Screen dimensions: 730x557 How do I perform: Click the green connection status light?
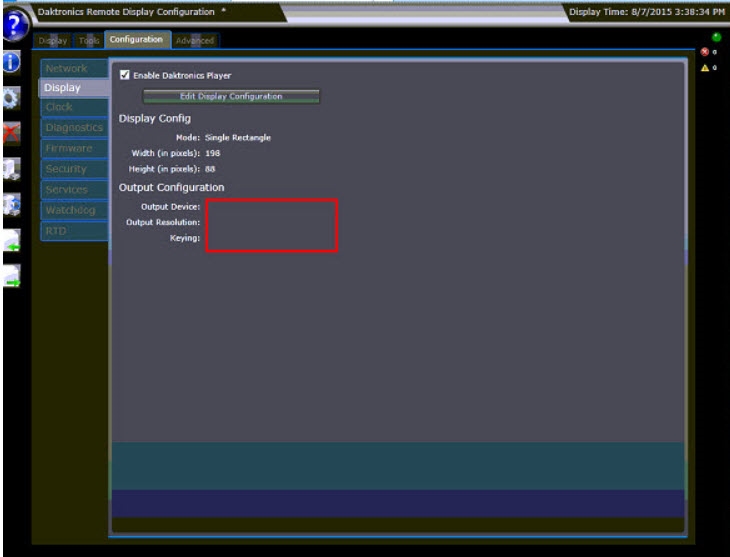[x=716, y=37]
